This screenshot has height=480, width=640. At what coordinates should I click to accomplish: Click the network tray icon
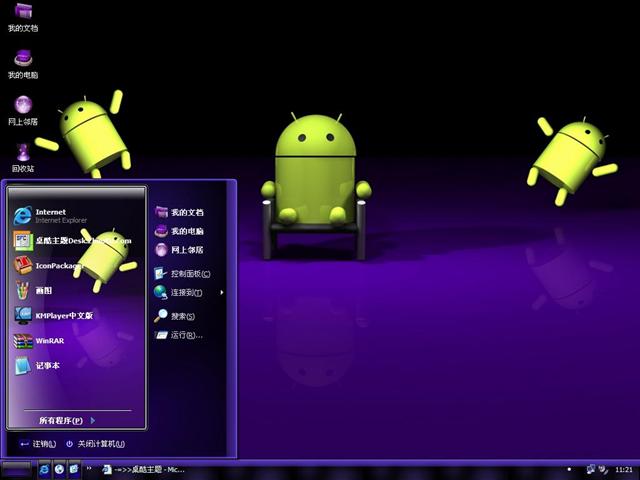coord(591,469)
